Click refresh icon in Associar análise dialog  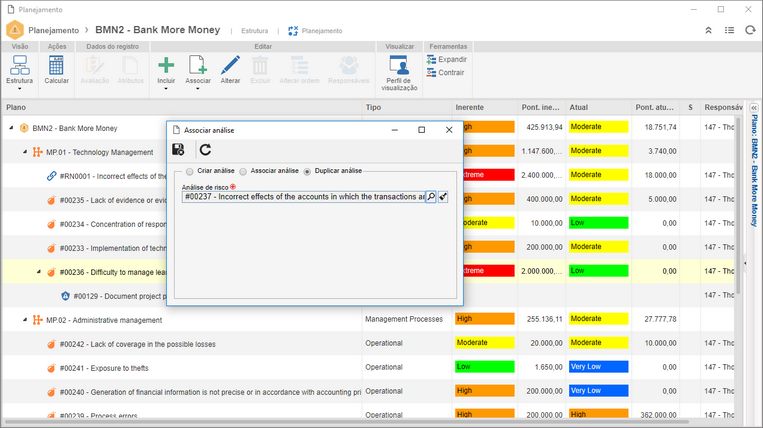pos(205,149)
